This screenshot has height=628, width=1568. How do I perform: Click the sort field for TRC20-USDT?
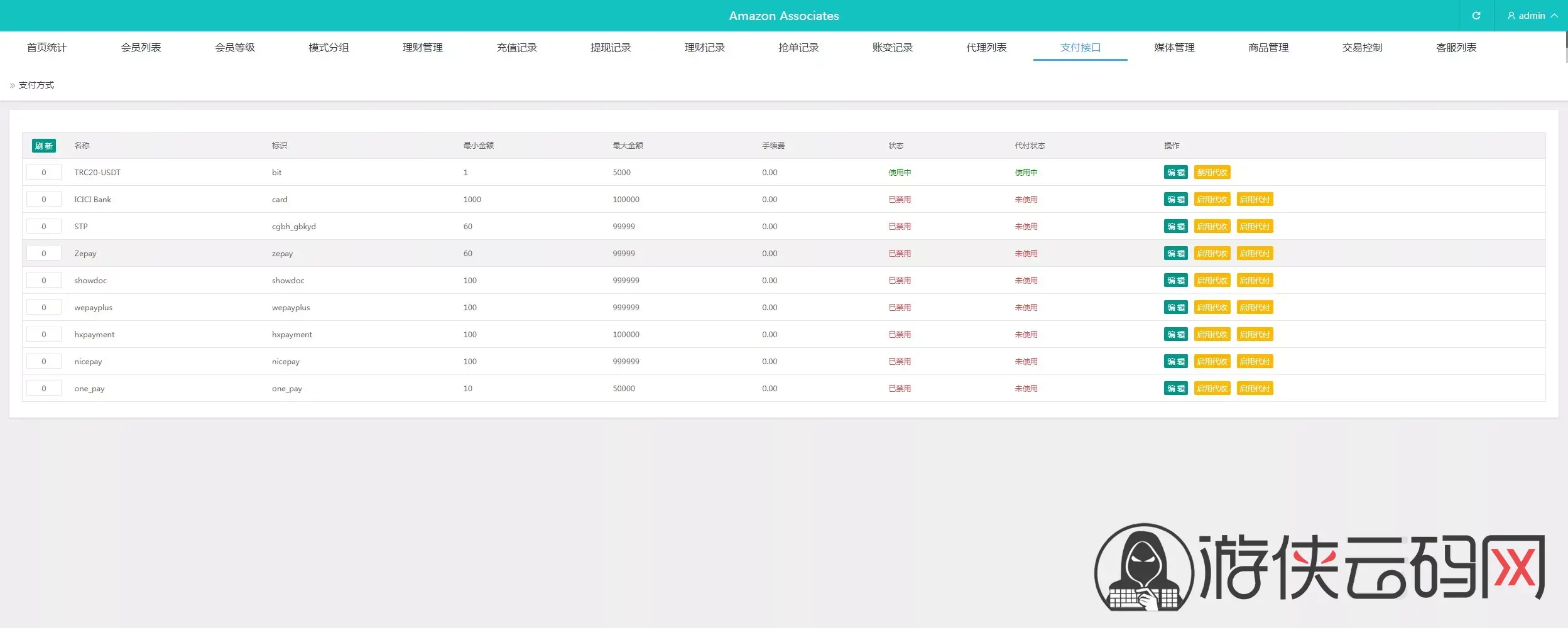click(44, 172)
